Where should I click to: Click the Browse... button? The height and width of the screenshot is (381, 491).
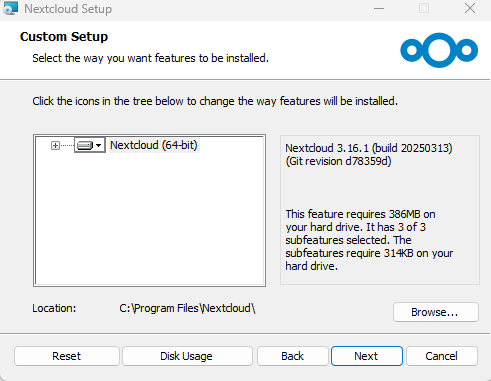click(436, 312)
